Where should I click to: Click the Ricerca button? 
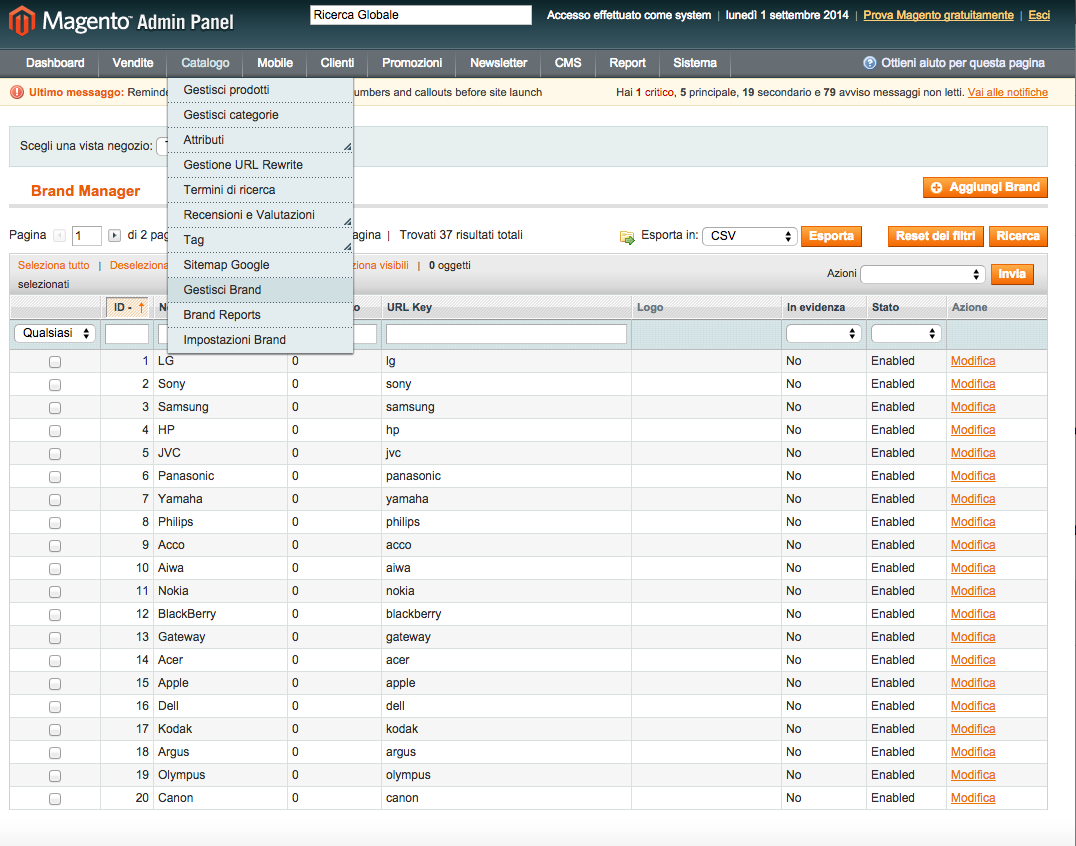click(1018, 236)
